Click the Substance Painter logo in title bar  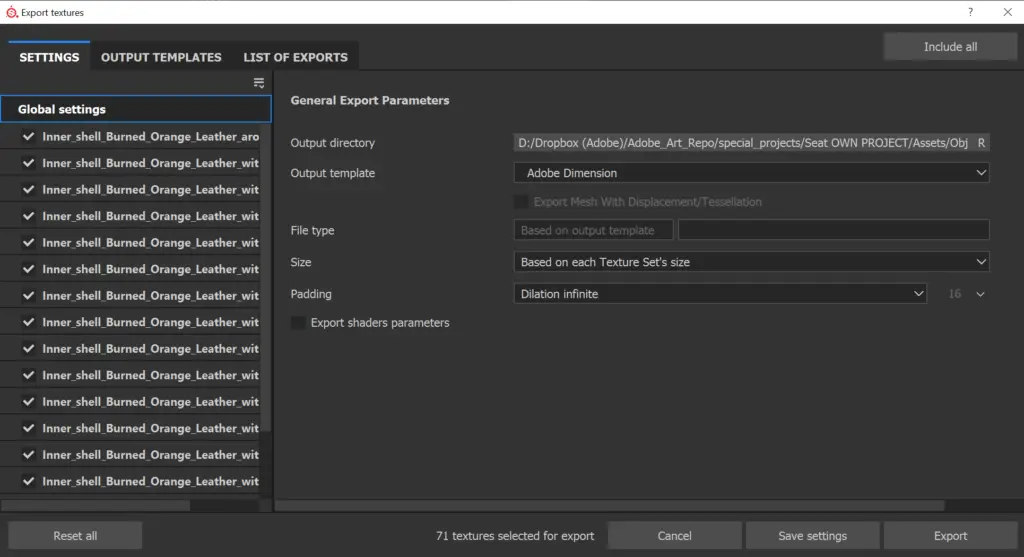(11, 12)
